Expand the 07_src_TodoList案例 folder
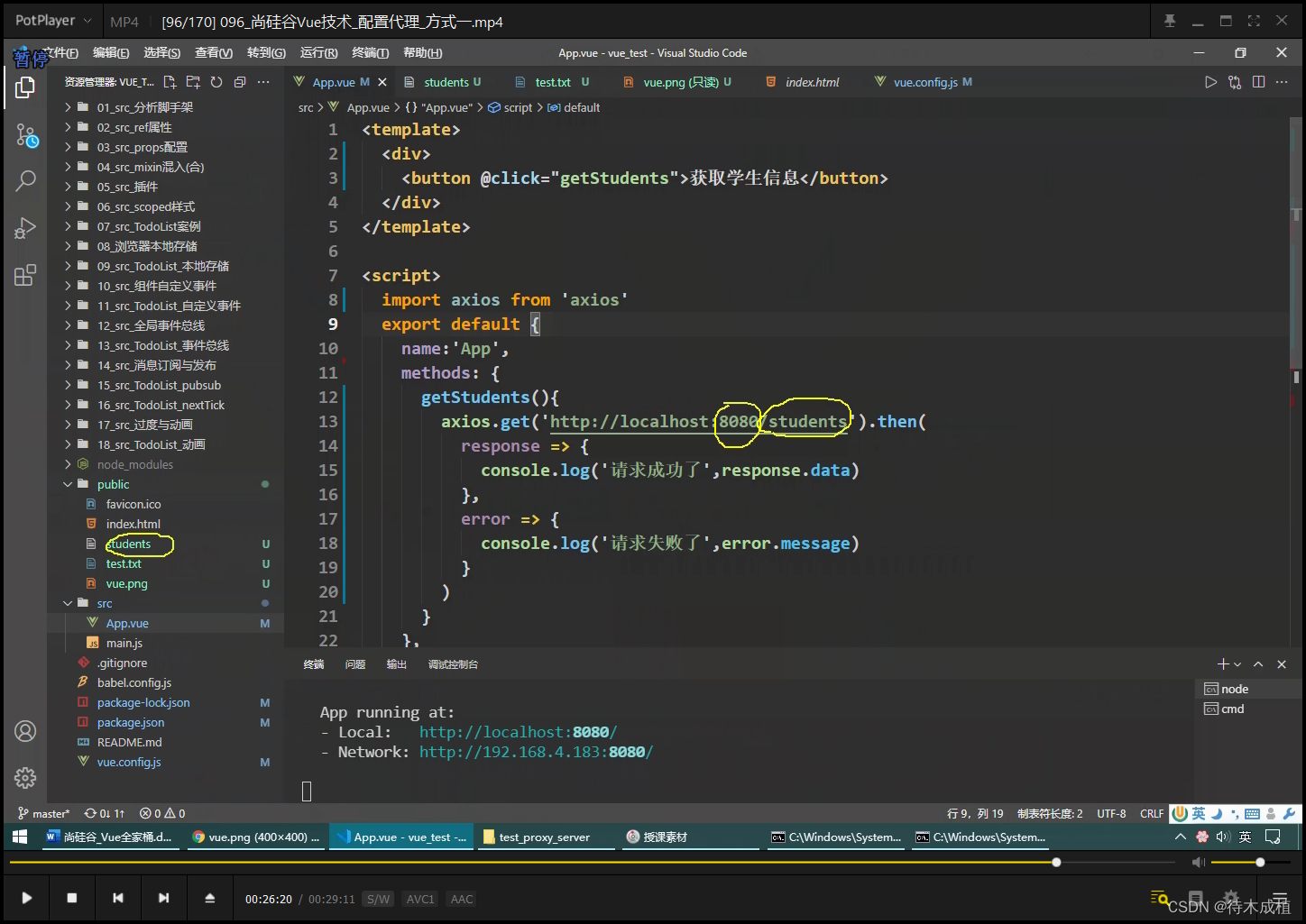Screen dimensions: 1306x924 [x=149, y=226]
